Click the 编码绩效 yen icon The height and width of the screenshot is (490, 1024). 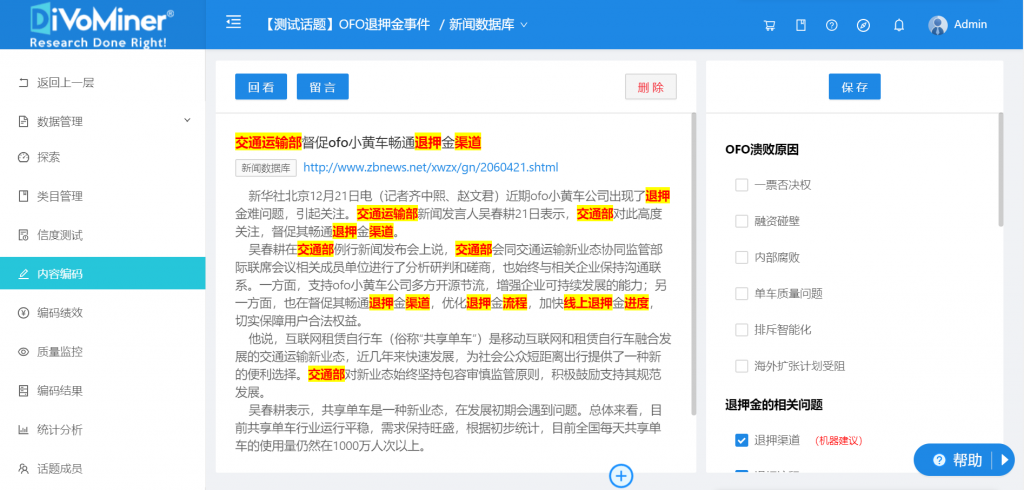pyautogui.click(x=24, y=312)
